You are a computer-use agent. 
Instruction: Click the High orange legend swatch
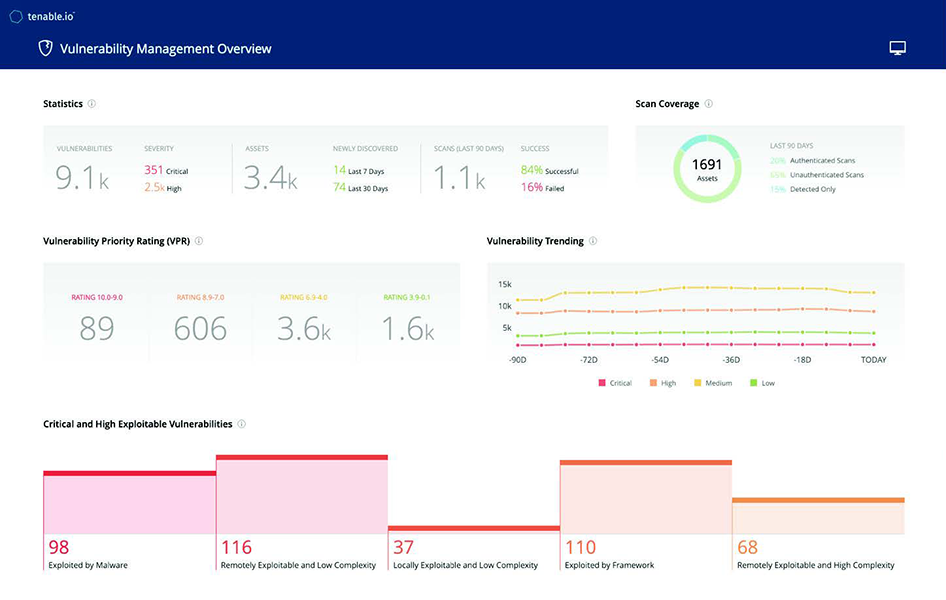point(653,383)
